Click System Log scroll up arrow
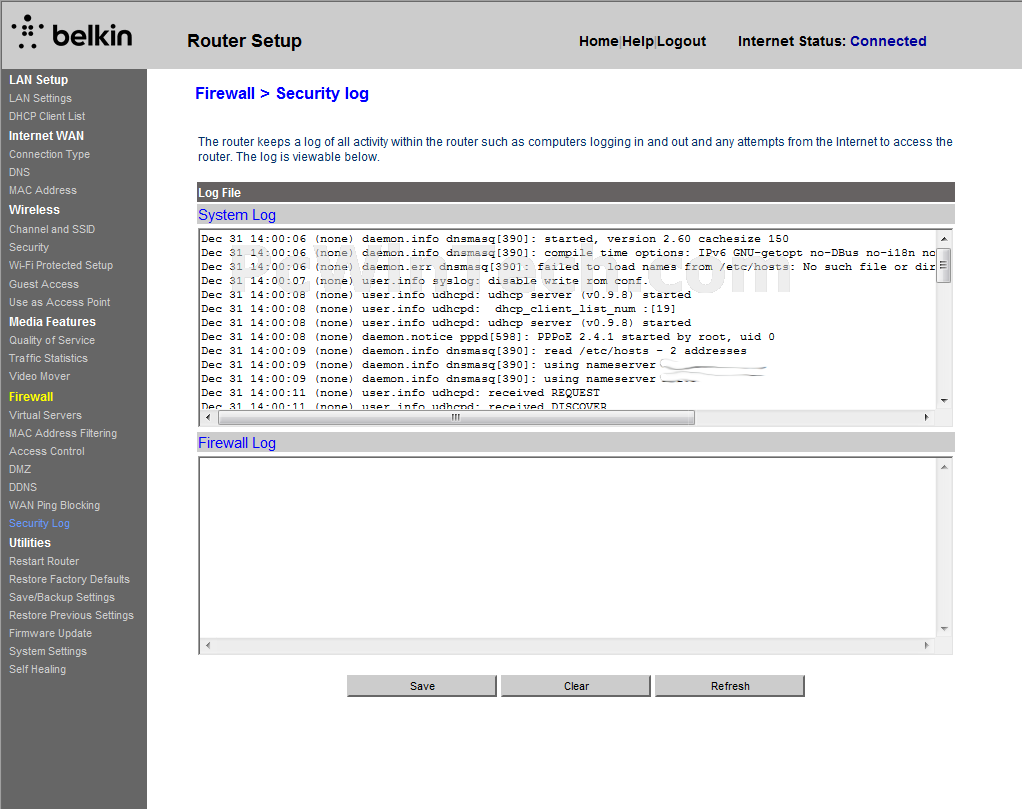Screen dimensions: 1022x809 click(x=944, y=239)
